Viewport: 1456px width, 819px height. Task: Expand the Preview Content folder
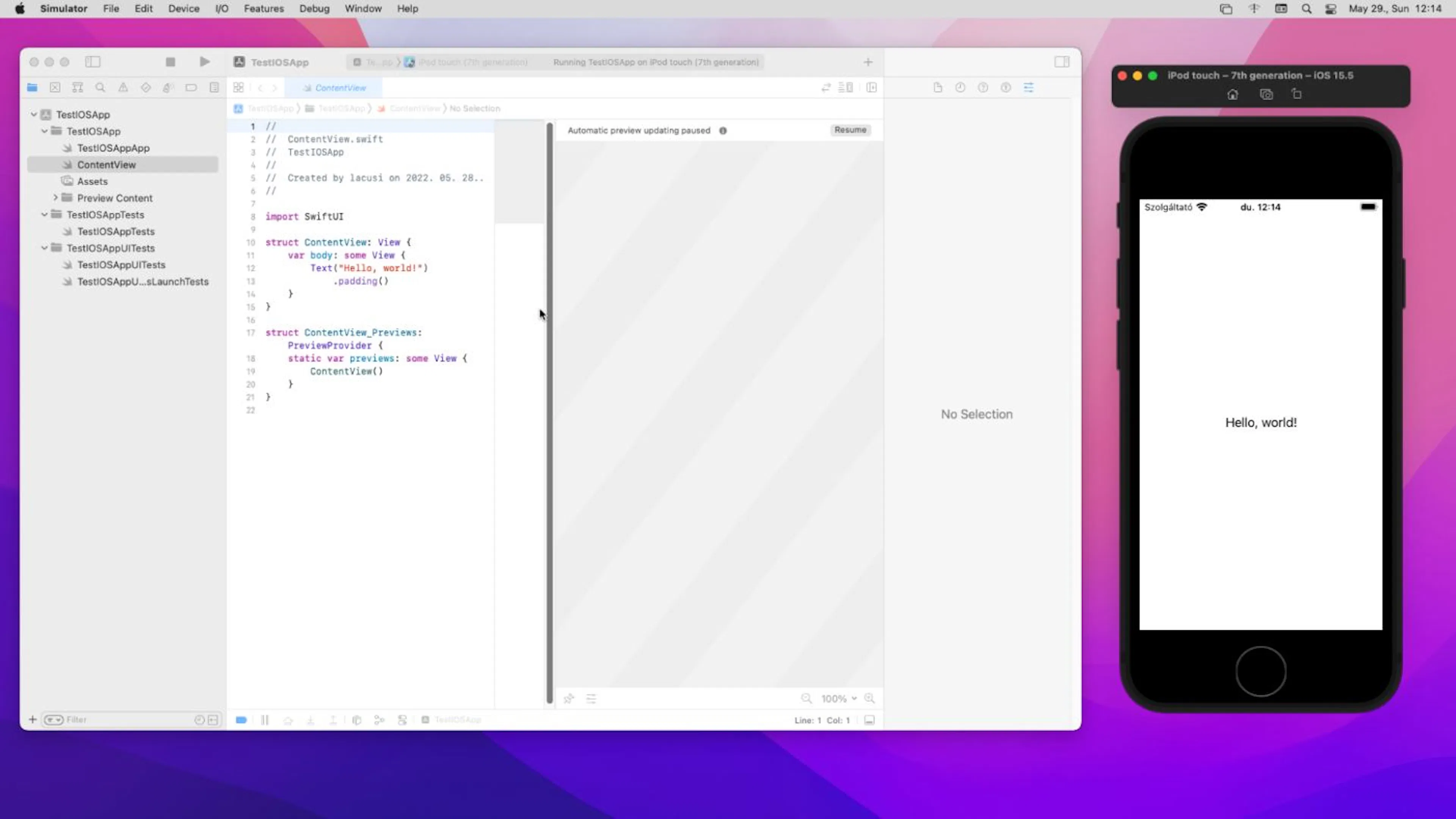55,198
